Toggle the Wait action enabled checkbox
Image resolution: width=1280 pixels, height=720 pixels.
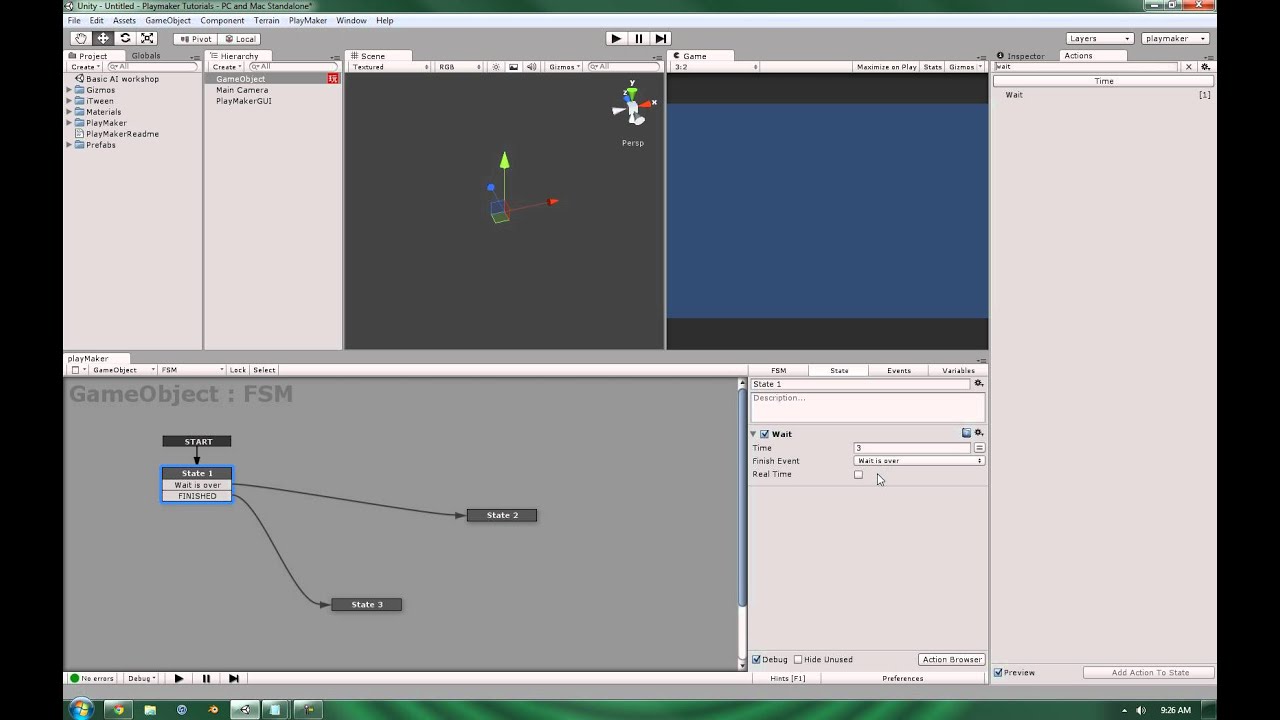(765, 434)
